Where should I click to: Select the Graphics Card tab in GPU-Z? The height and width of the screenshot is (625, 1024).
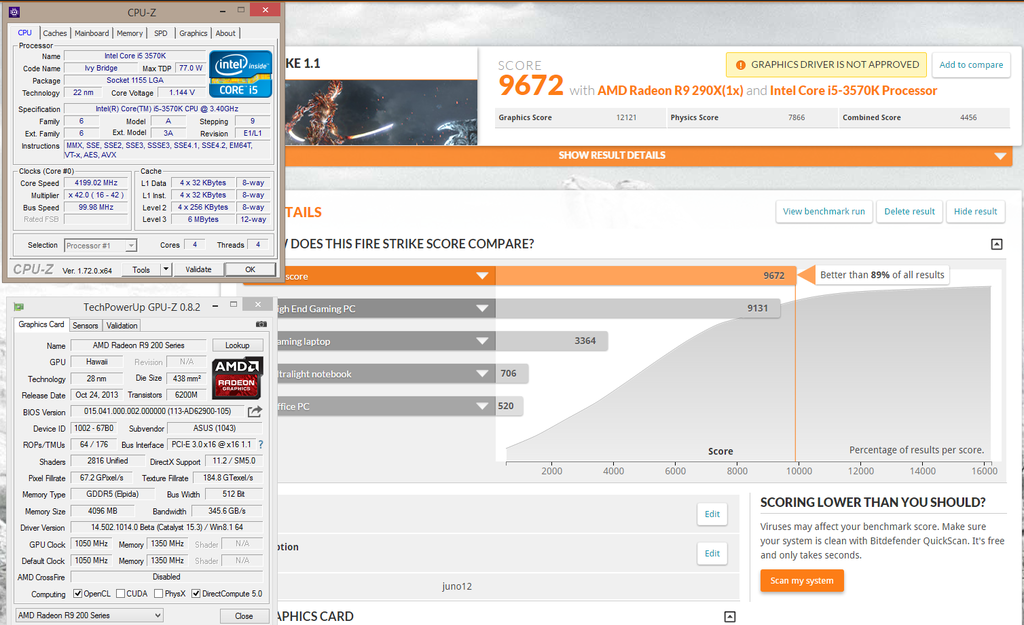pyautogui.click(x=41, y=325)
